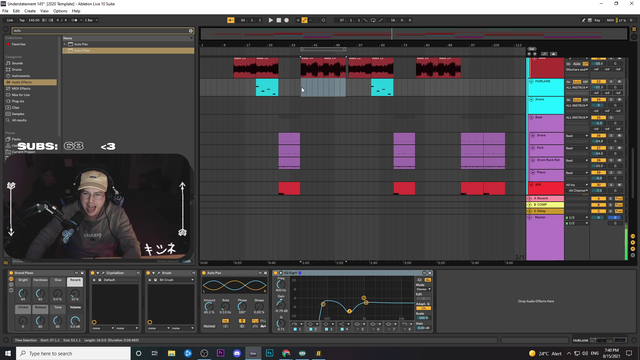The width and height of the screenshot is (640, 360).
Task: Open the Kick track 'Beat' output dropdown
Action: tap(577, 148)
